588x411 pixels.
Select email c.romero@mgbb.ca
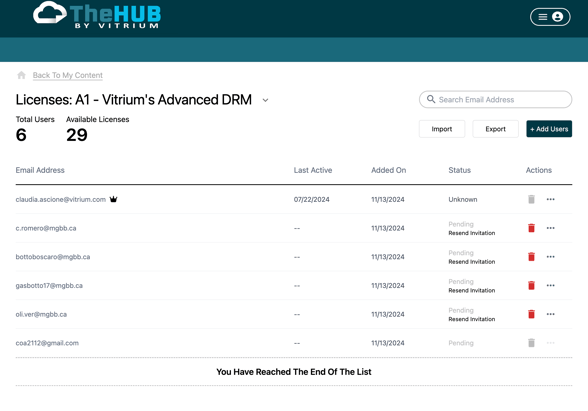pyautogui.click(x=46, y=228)
